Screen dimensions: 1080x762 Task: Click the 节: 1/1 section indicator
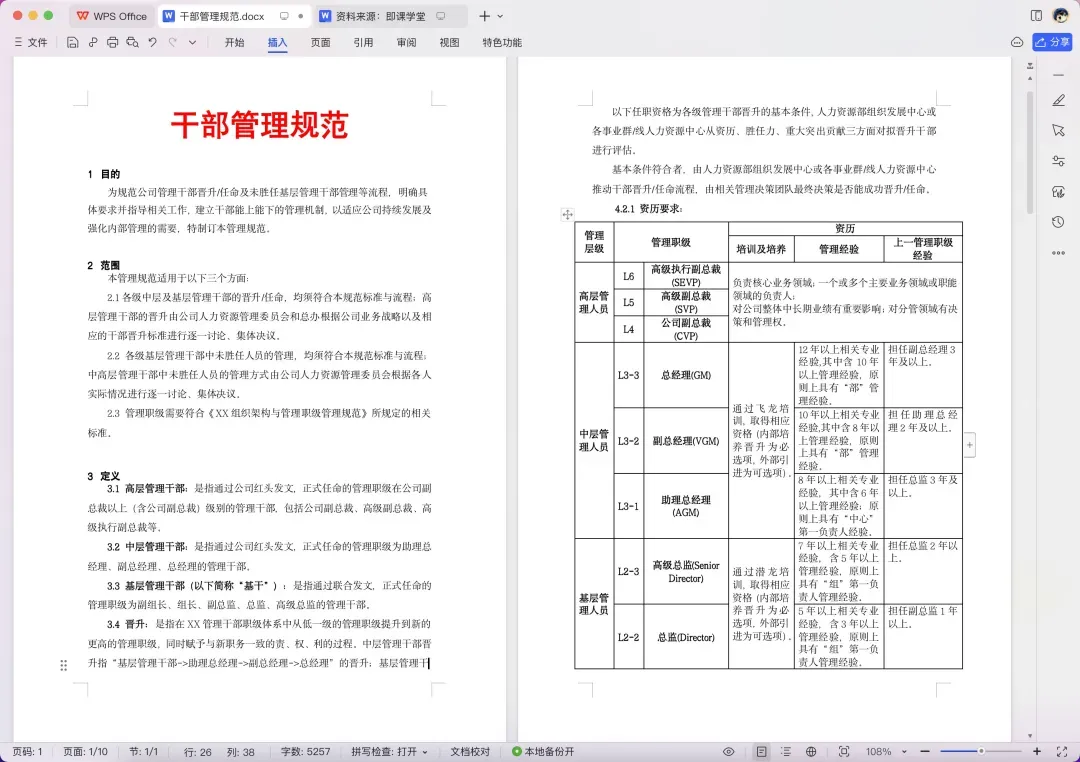click(x=144, y=751)
